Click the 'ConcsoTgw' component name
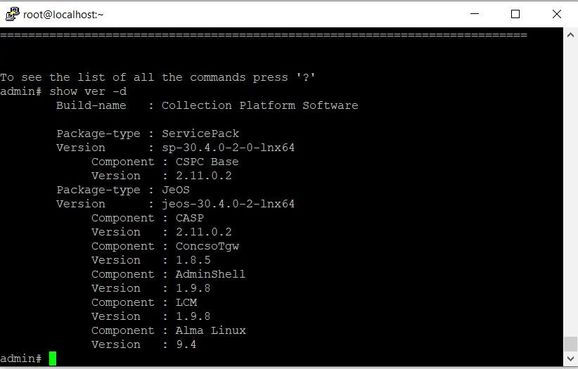578x369 pixels. coord(207,246)
